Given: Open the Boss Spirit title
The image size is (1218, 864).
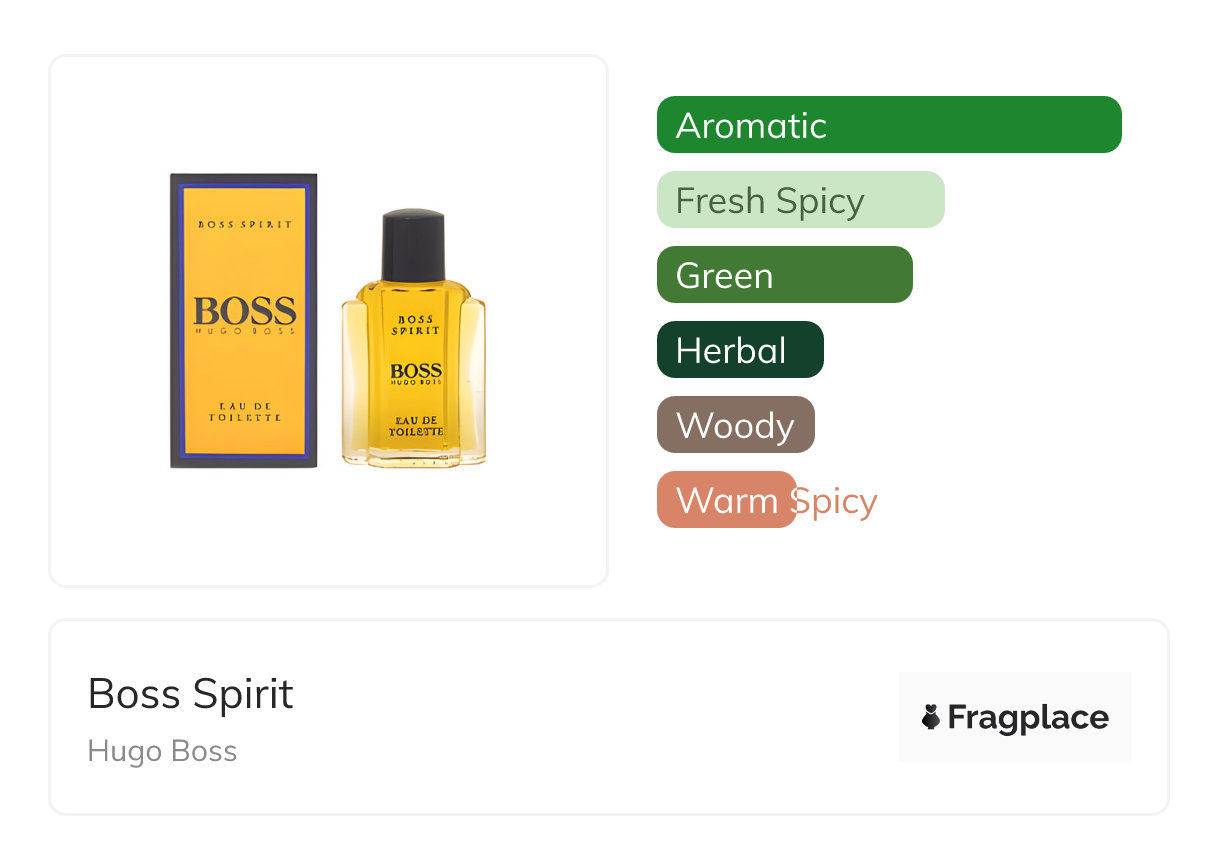Looking at the screenshot, I should 190,694.
